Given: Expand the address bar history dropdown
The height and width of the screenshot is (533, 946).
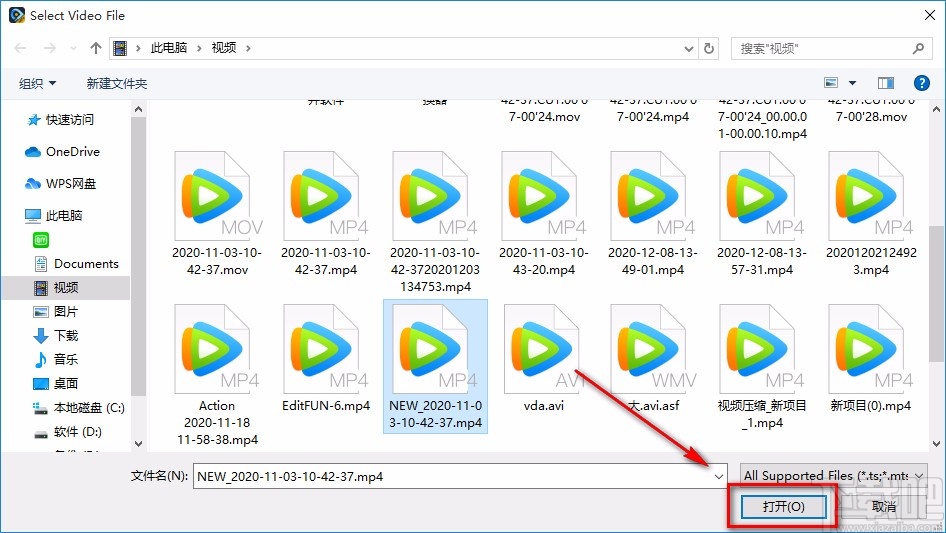Looking at the screenshot, I should [688, 49].
